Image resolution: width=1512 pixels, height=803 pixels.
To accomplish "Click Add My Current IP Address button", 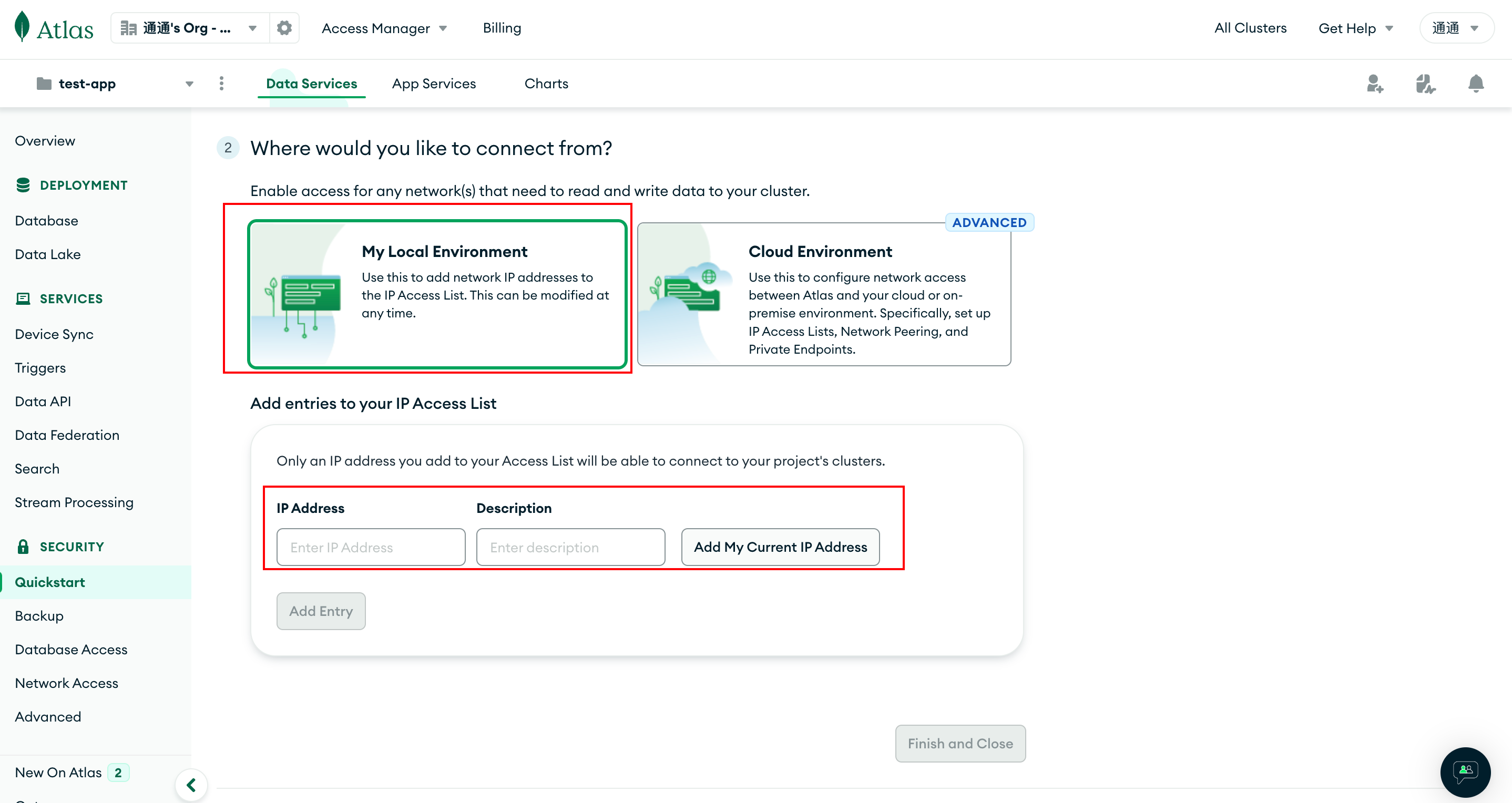I will pos(781,547).
